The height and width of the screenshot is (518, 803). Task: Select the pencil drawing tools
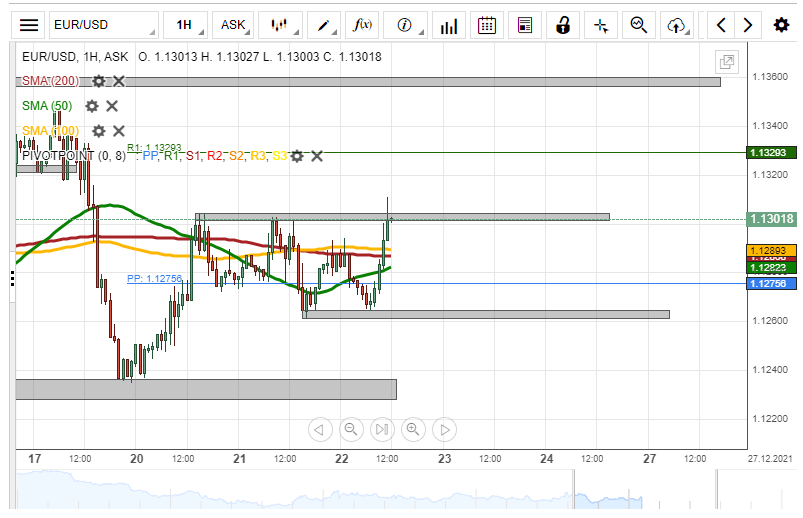(x=326, y=25)
